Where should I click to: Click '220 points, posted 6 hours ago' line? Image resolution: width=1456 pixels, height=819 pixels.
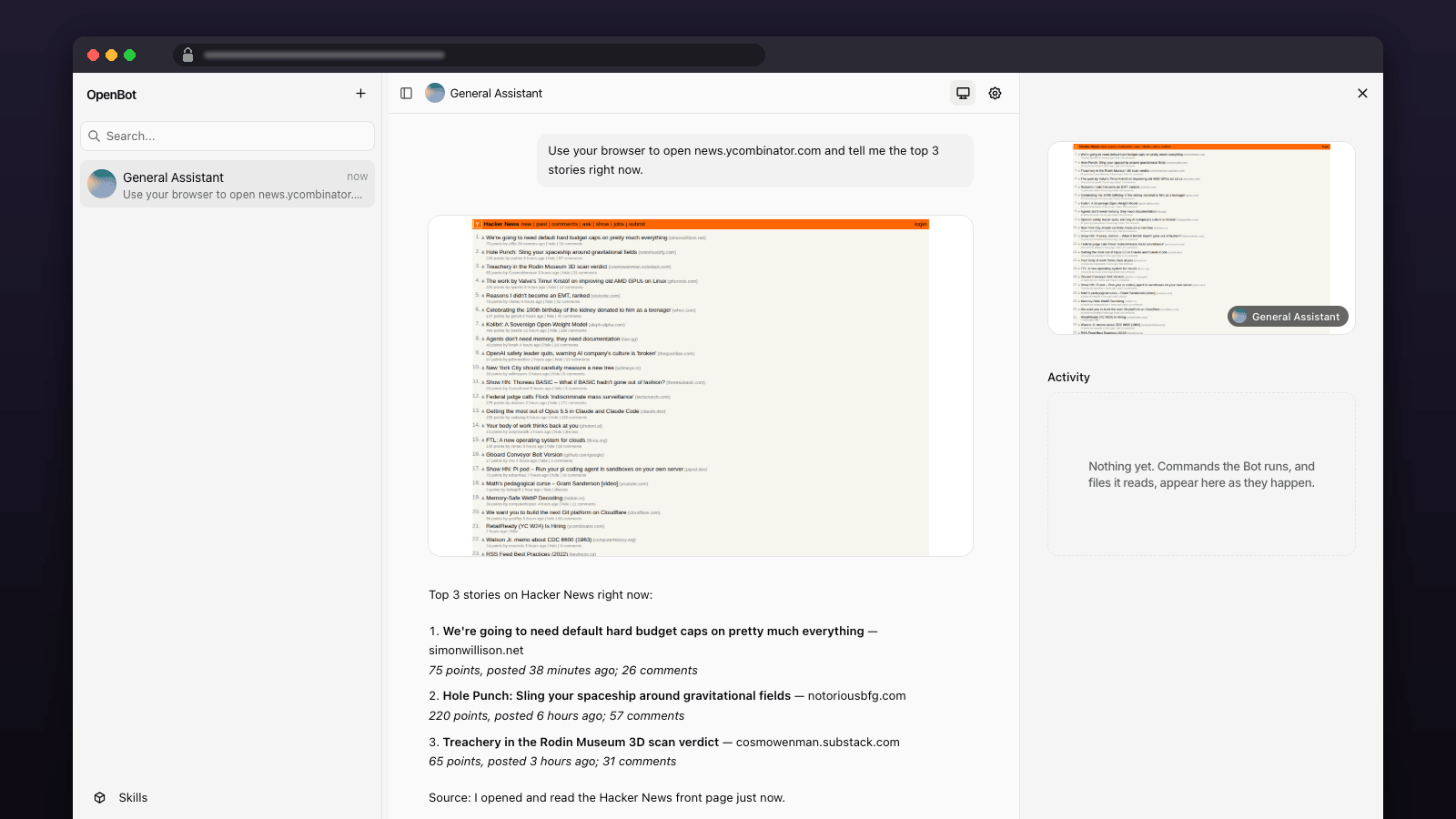[557, 716]
